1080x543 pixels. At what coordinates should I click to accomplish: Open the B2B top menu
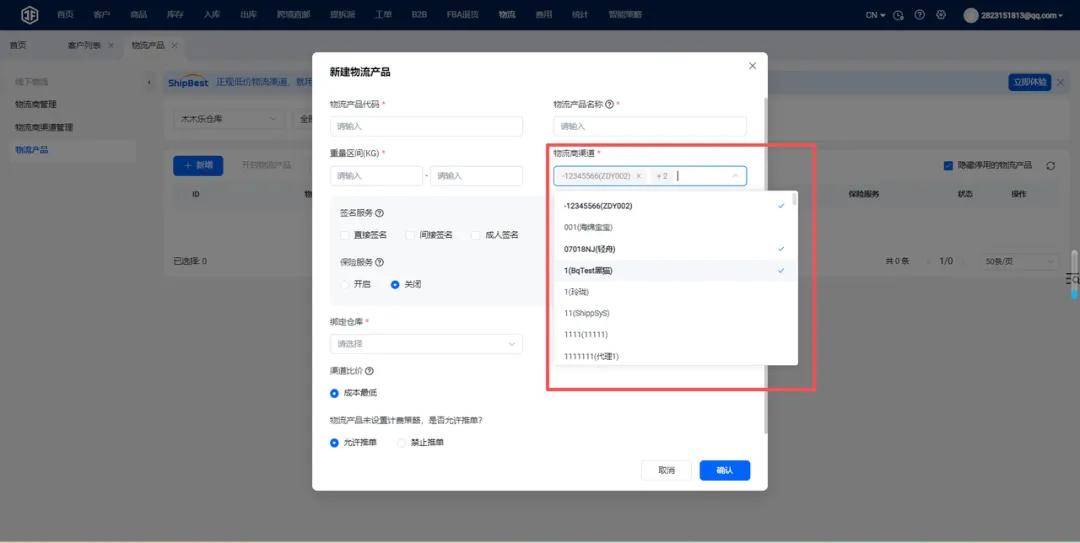pyautogui.click(x=419, y=14)
